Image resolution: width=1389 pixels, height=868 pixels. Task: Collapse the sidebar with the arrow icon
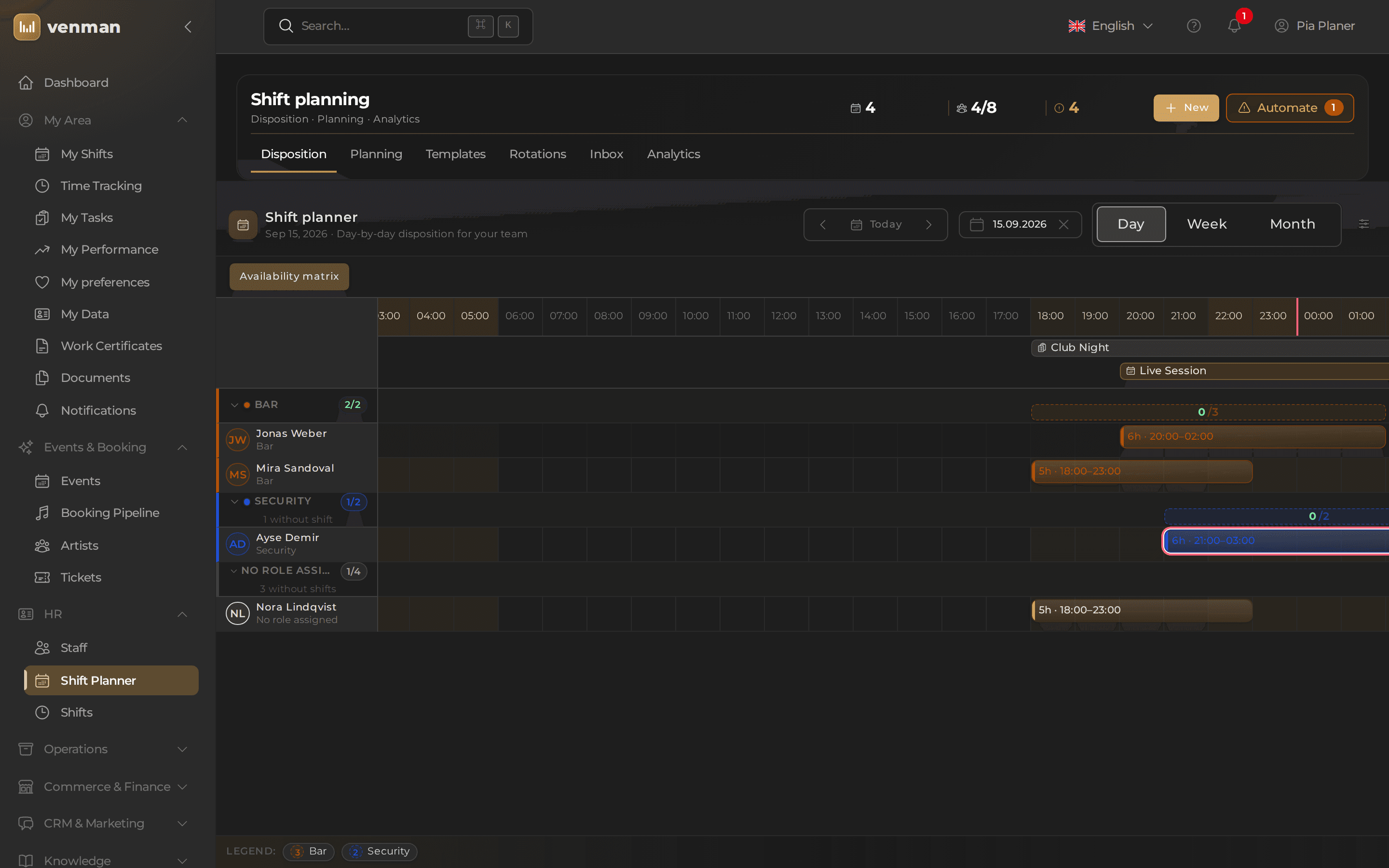pos(188,27)
